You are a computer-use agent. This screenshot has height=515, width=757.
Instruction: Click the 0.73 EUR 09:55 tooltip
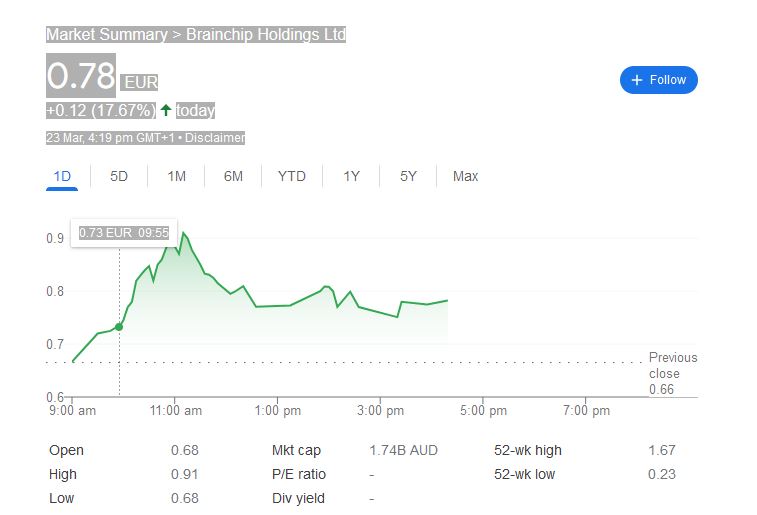tap(124, 233)
